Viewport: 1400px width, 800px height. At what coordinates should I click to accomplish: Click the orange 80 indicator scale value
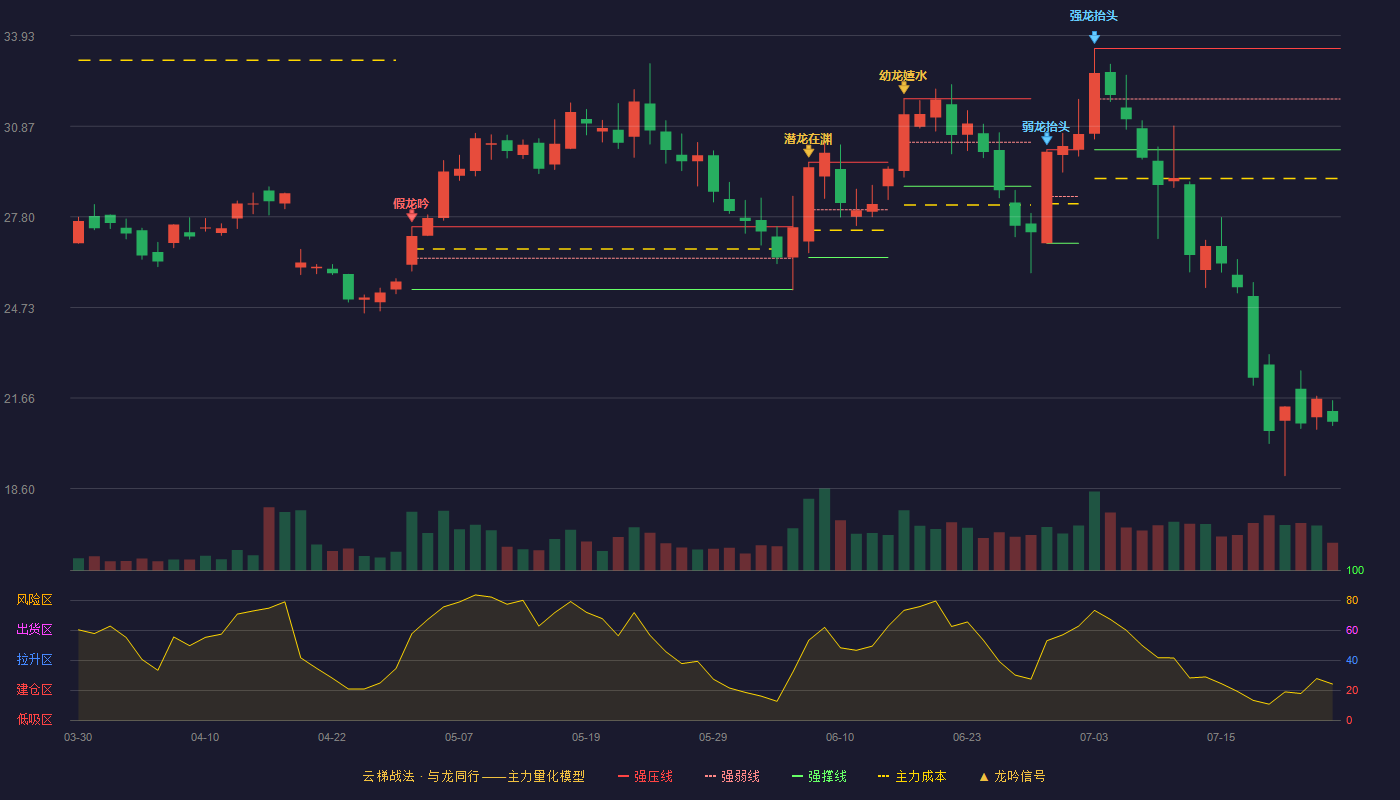coord(1352,600)
